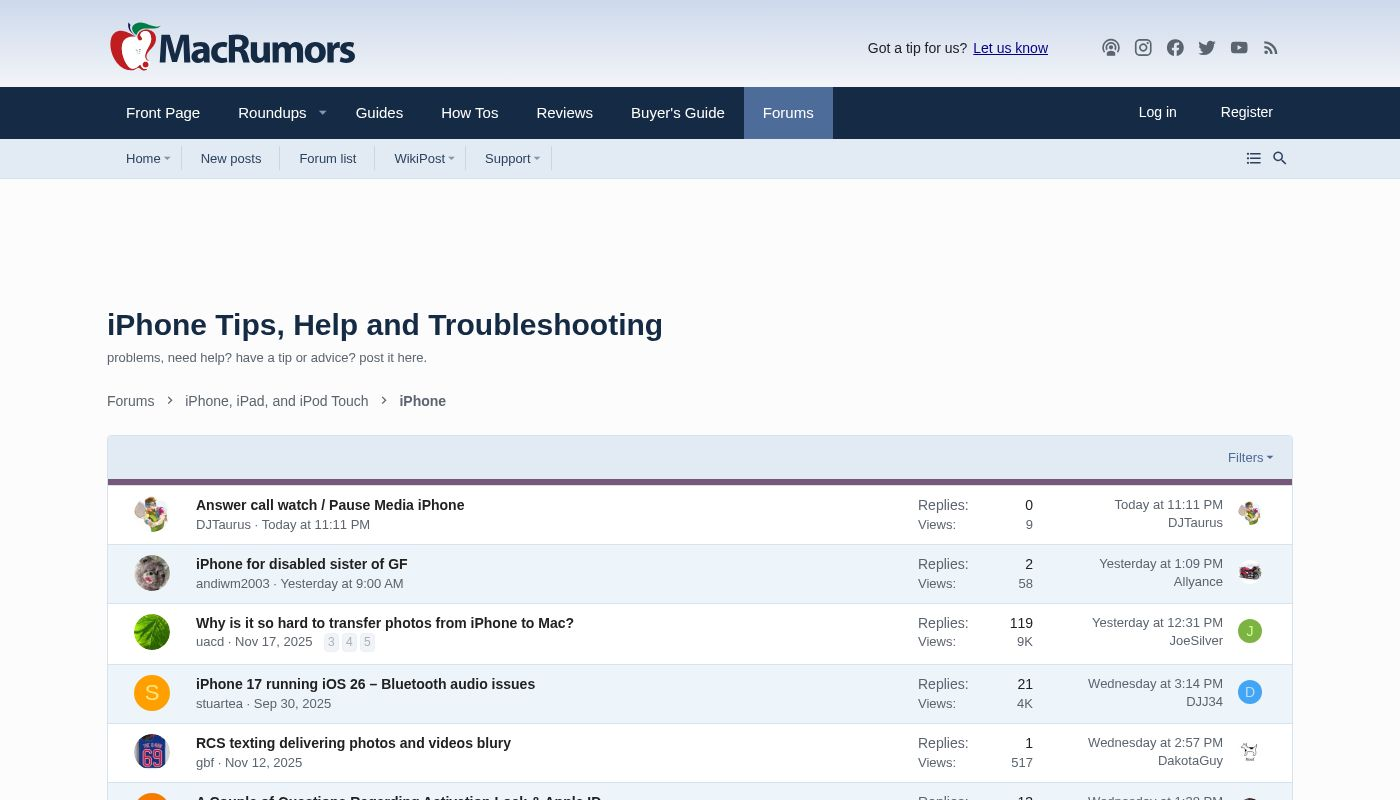Expand the WikiPost dropdown arrow
This screenshot has height=800, width=1400.
(451, 159)
